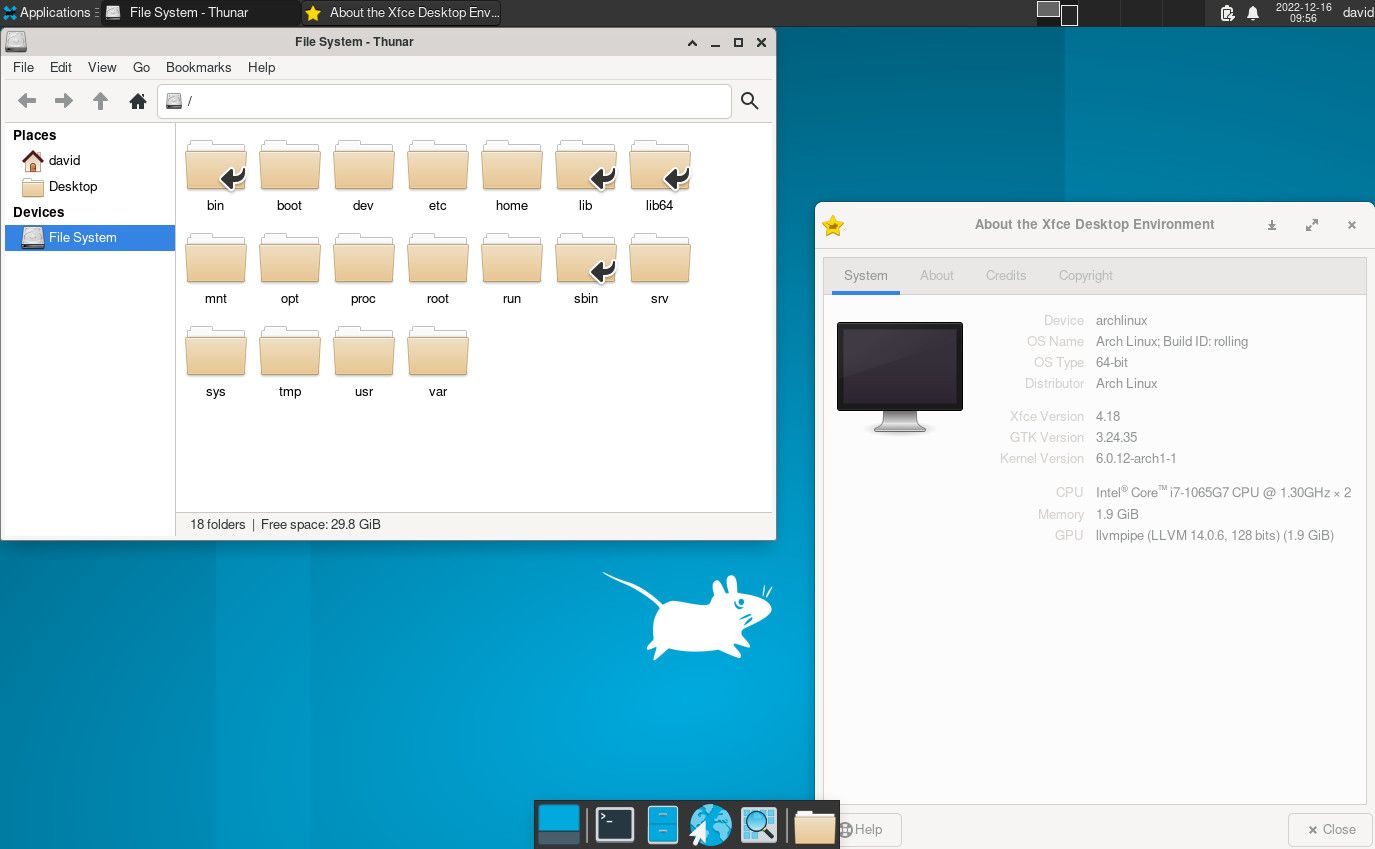Launch Terminal from the bottom dock
This screenshot has width=1375, height=849.
click(615, 825)
